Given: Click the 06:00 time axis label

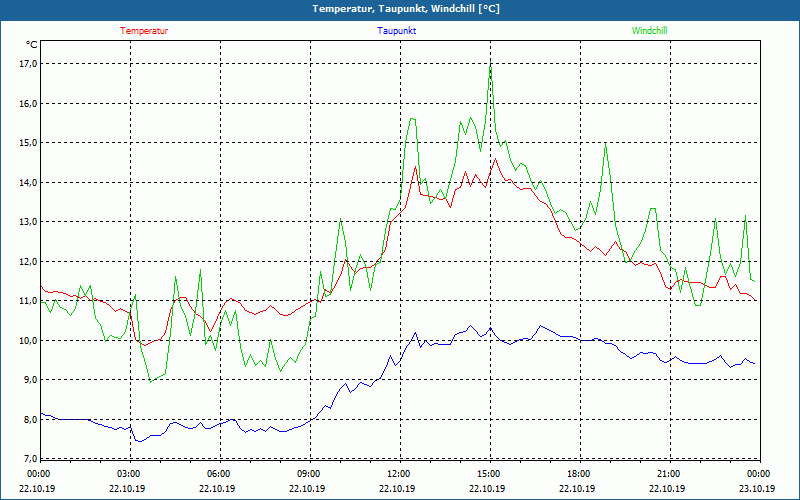Looking at the screenshot, I should pyautogui.click(x=218, y=474).
